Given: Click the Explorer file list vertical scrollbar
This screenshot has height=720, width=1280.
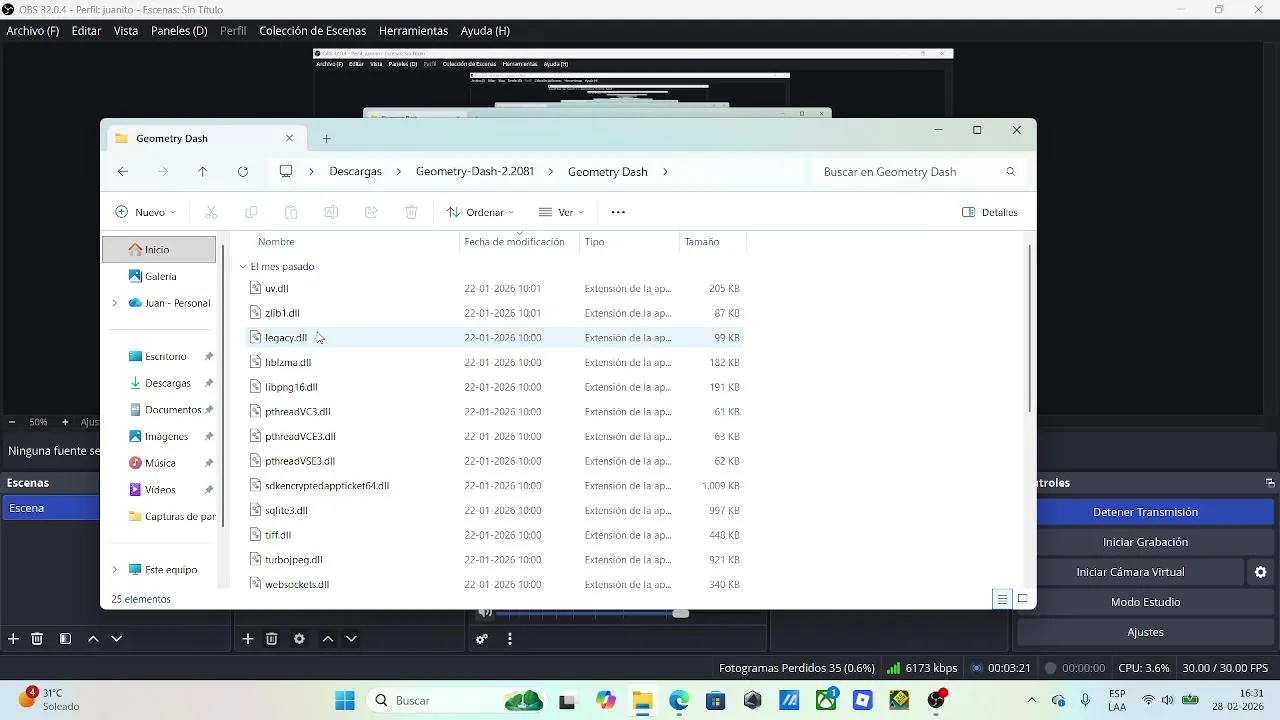Looking at the screenshot, I should click(x=1030, y=327).
